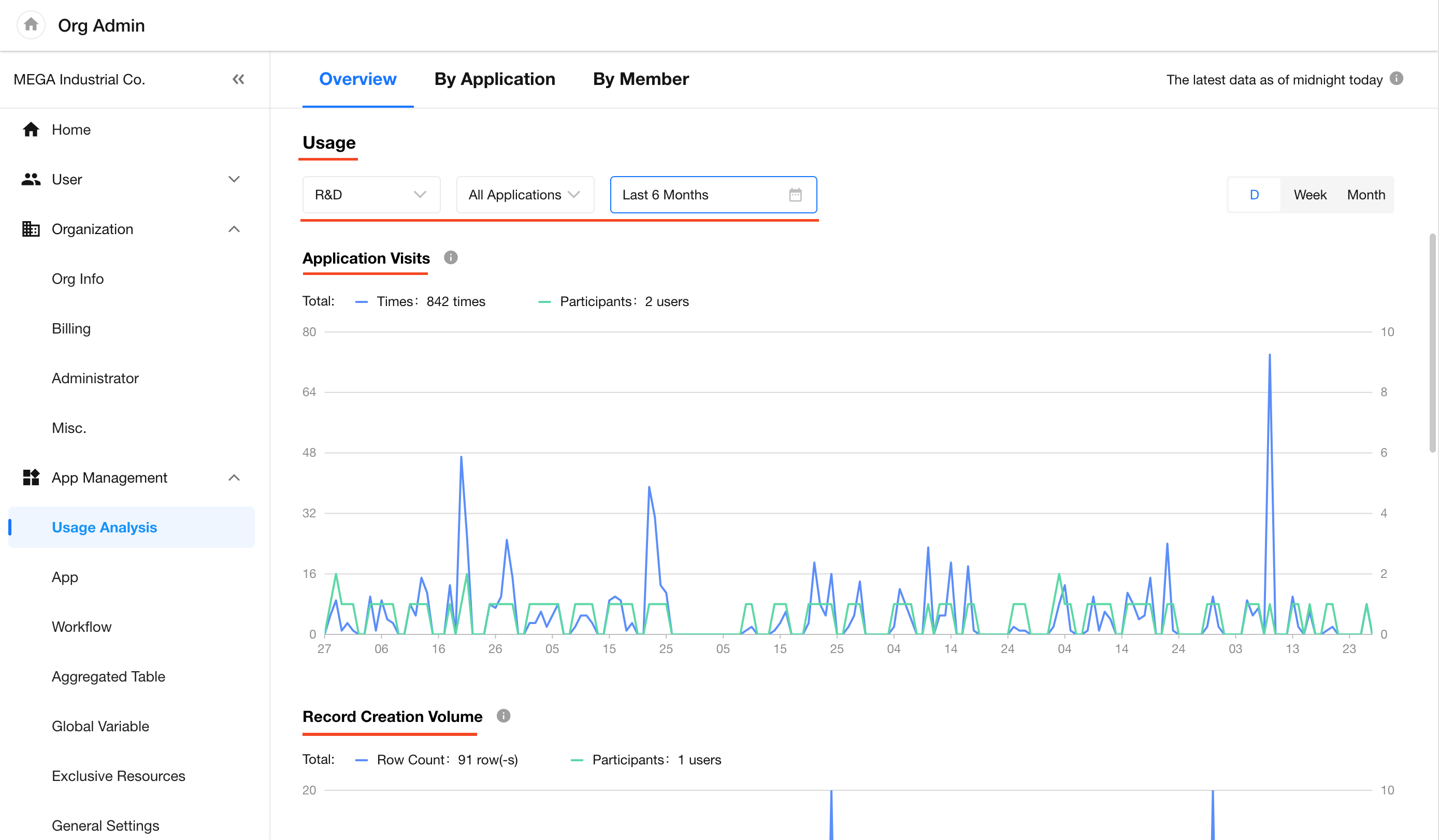Viewport: 1439px width, 840px height.
Task: Switch chart granularity to Week
Action: tap(1310, 195)
